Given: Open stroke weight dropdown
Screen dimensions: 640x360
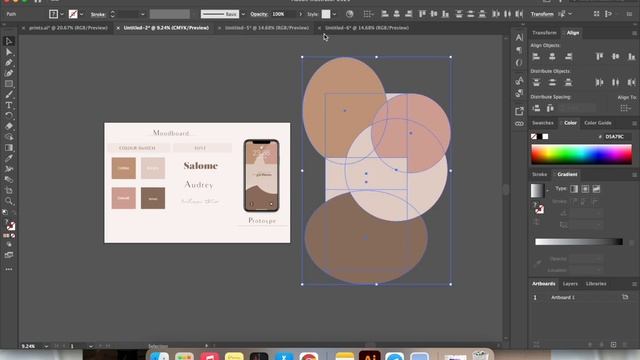Looking at the screenshot, I should click(142, 14).
